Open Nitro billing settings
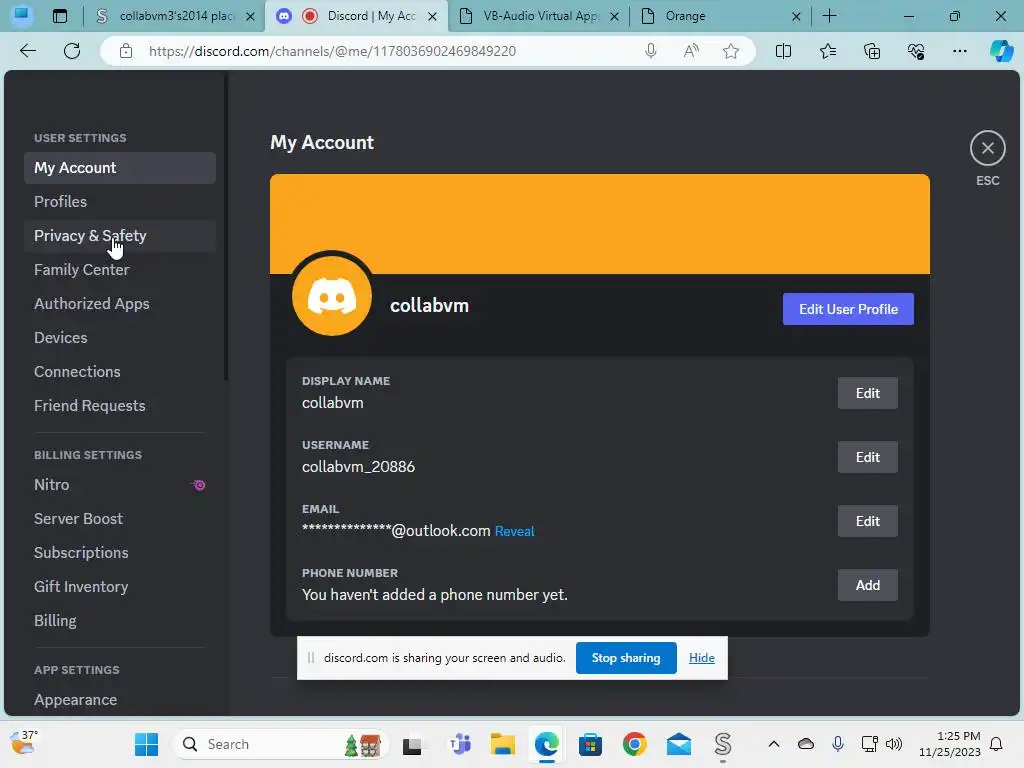This screenshot has width=1024, height=768. click(x=120, y=485)
